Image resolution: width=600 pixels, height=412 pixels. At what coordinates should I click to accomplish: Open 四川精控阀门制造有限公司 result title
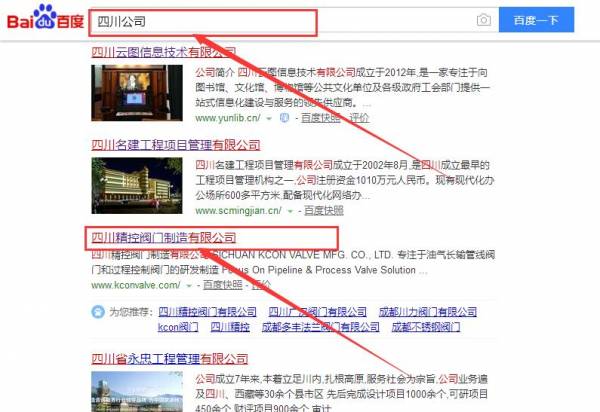point(163,238)
